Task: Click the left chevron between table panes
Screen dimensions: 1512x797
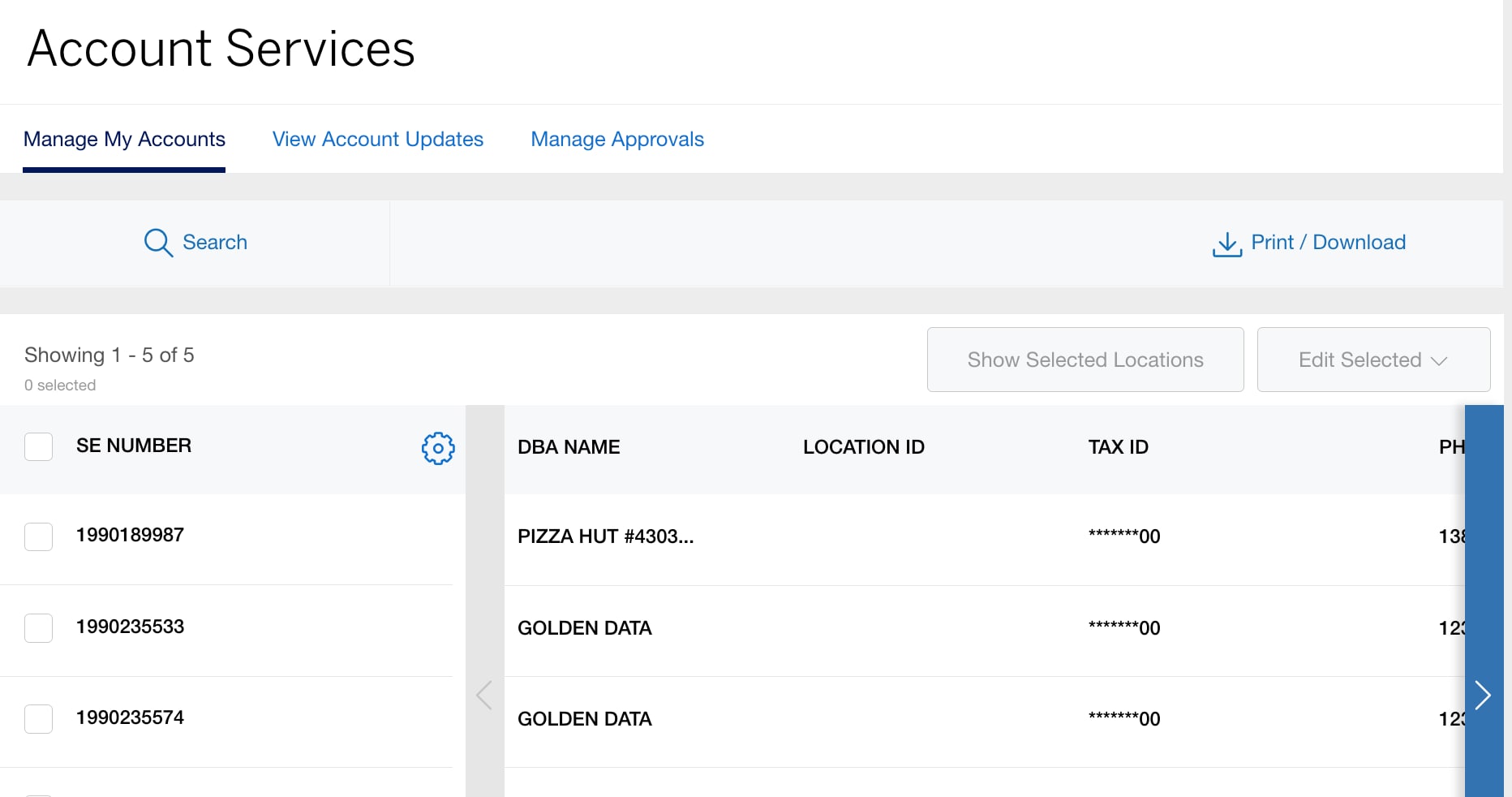Action: [x=484, y=696]
